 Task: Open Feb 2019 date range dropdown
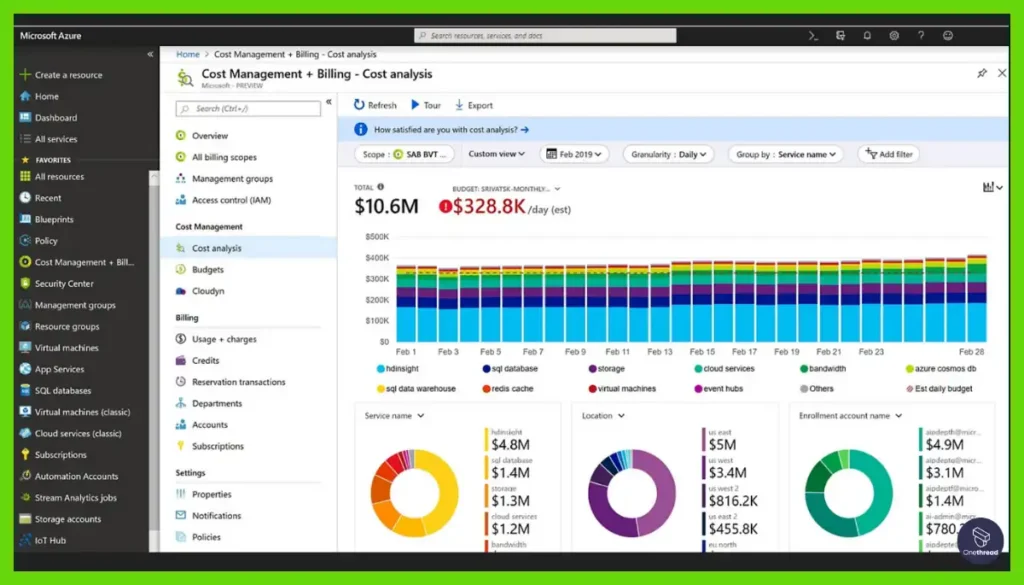coord(574,154)
